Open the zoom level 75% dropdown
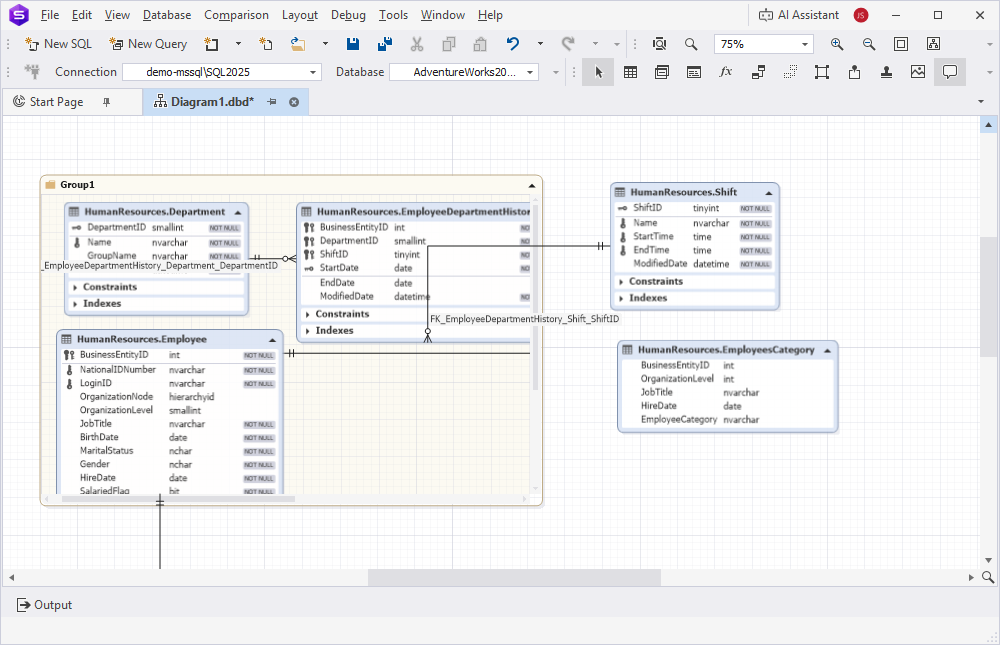Viewport: 1000px width, 645px height. 805,44
